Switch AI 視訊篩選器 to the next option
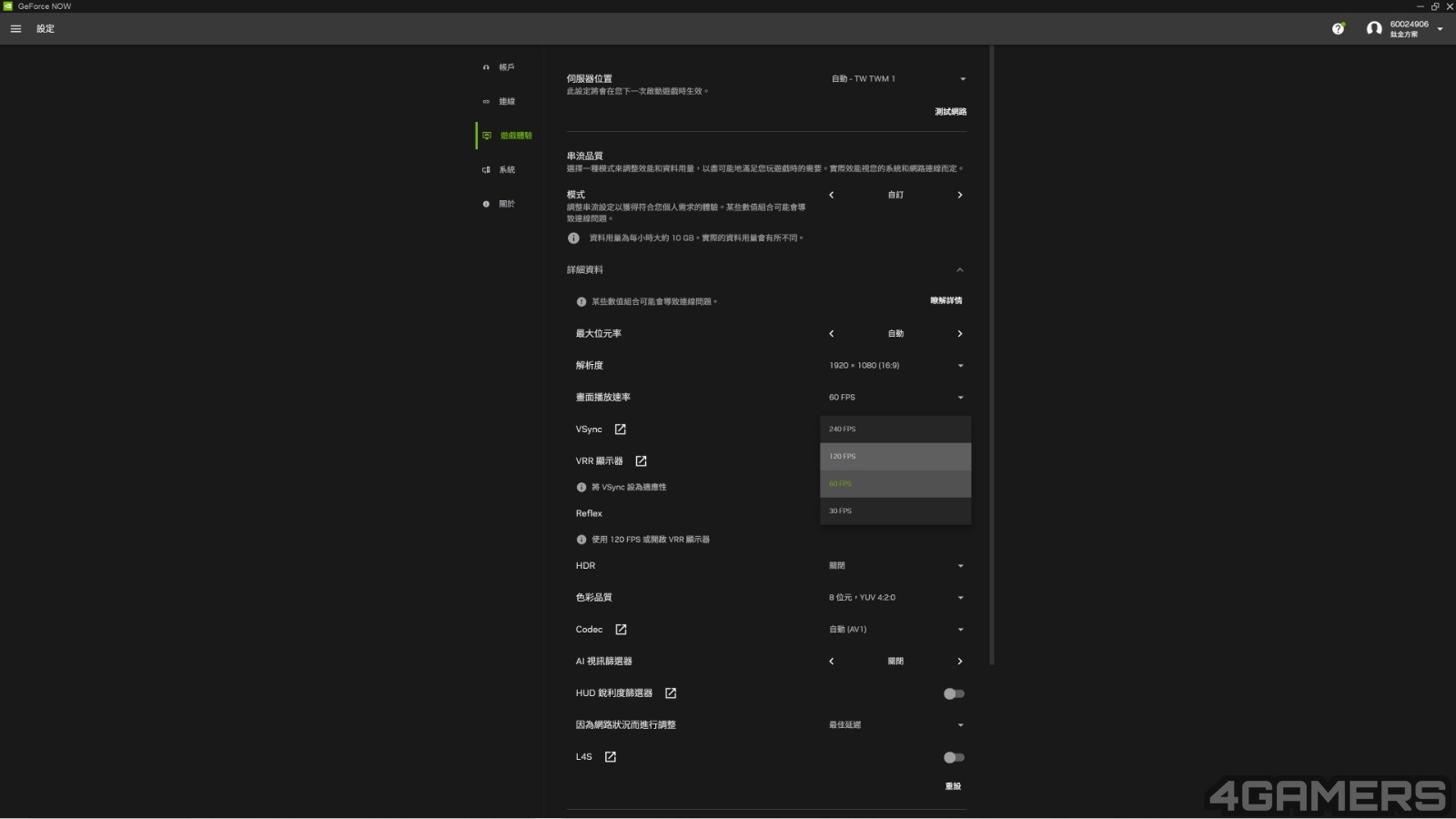 [x=960, y=662]
